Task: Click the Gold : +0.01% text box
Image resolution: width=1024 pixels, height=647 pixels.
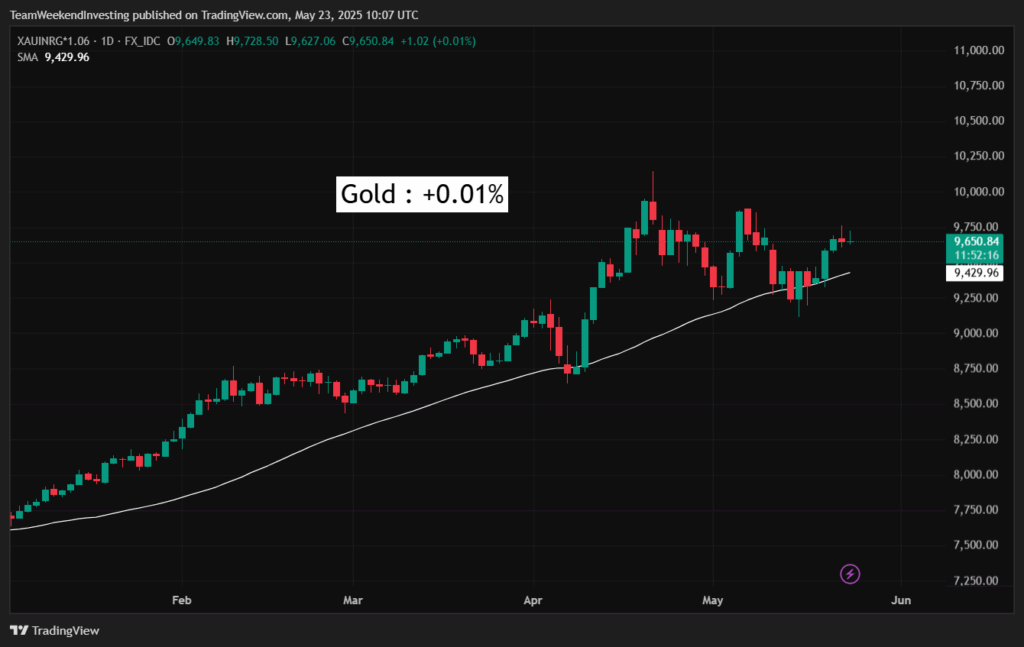Action: pos(422,195)
